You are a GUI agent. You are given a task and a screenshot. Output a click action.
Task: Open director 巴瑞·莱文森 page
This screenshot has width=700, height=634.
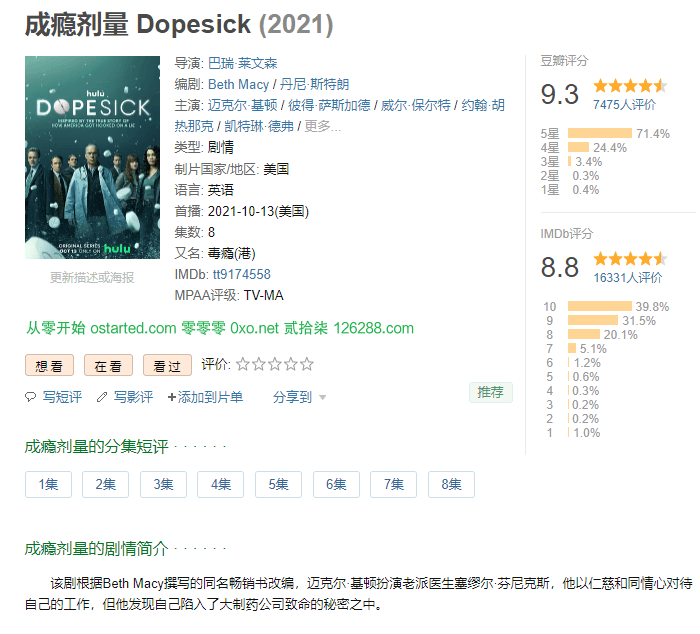243,63
